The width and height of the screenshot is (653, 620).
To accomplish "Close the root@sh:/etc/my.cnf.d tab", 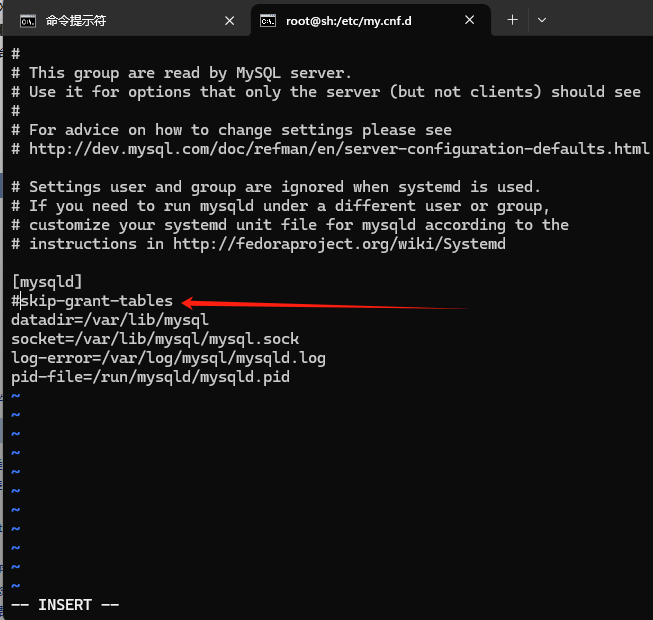I will (x=469, y=20).
